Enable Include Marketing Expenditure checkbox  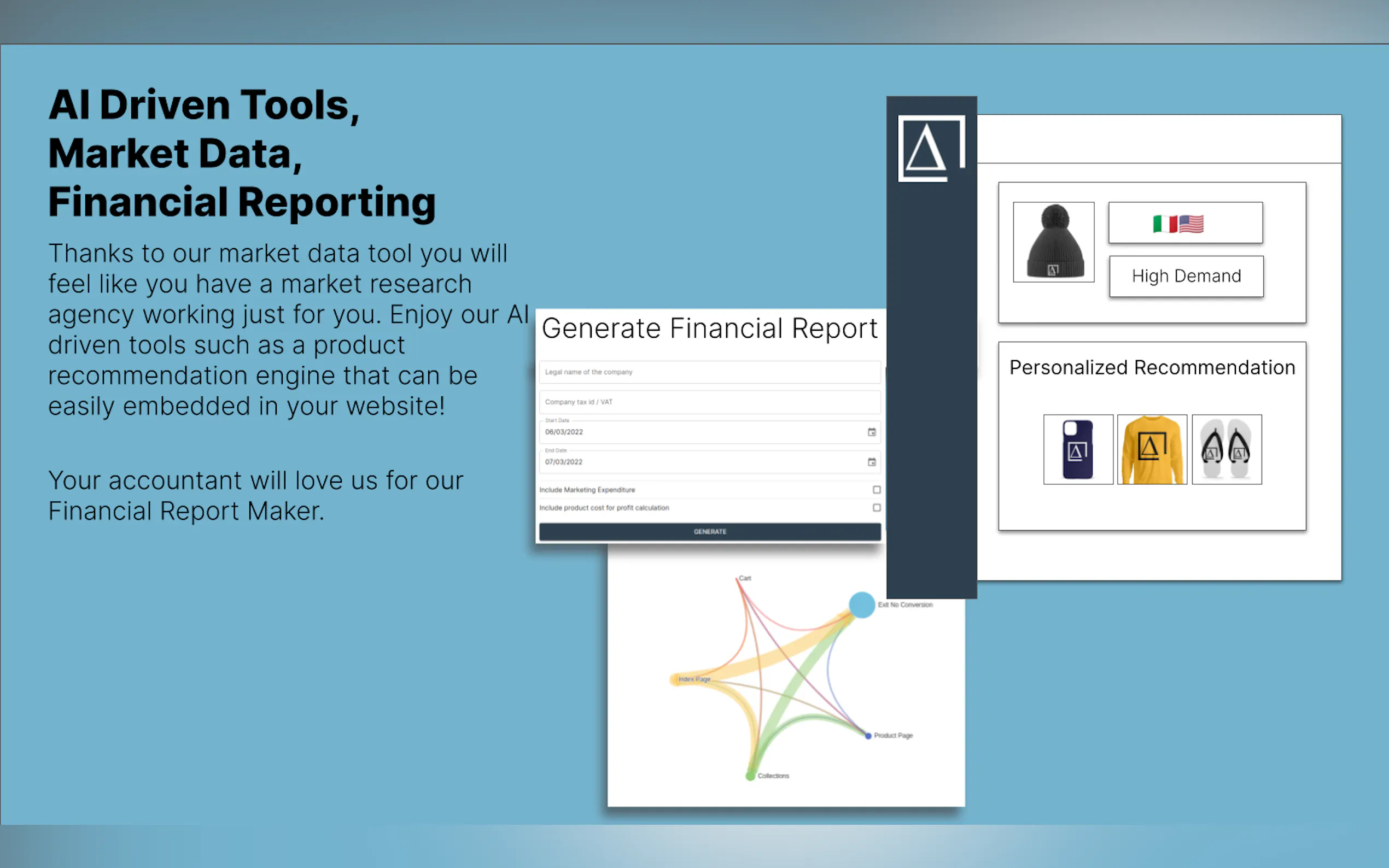pos(876,490)
